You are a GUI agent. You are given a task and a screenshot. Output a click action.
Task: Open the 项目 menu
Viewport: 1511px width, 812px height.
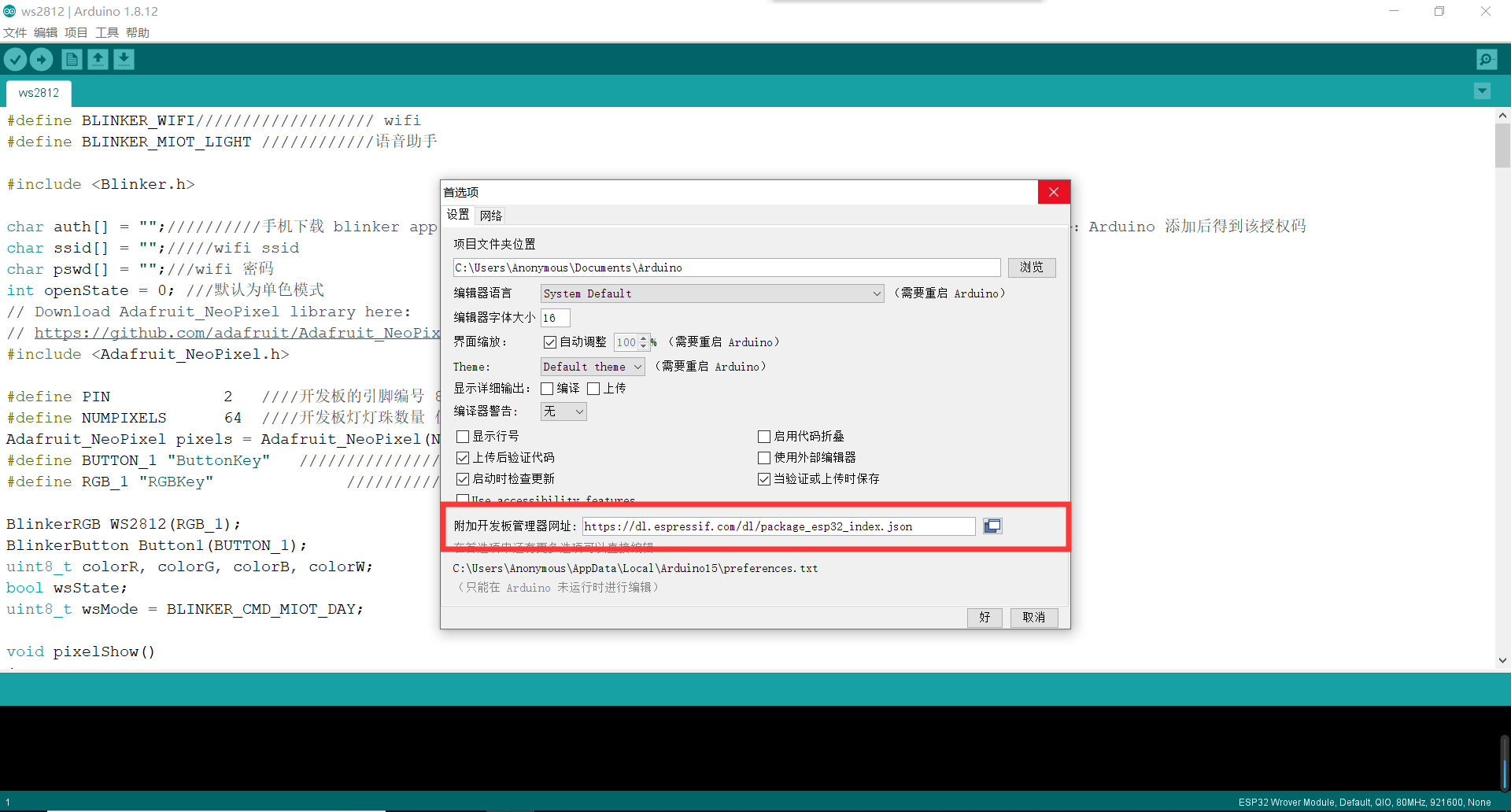tap(76, 32)
